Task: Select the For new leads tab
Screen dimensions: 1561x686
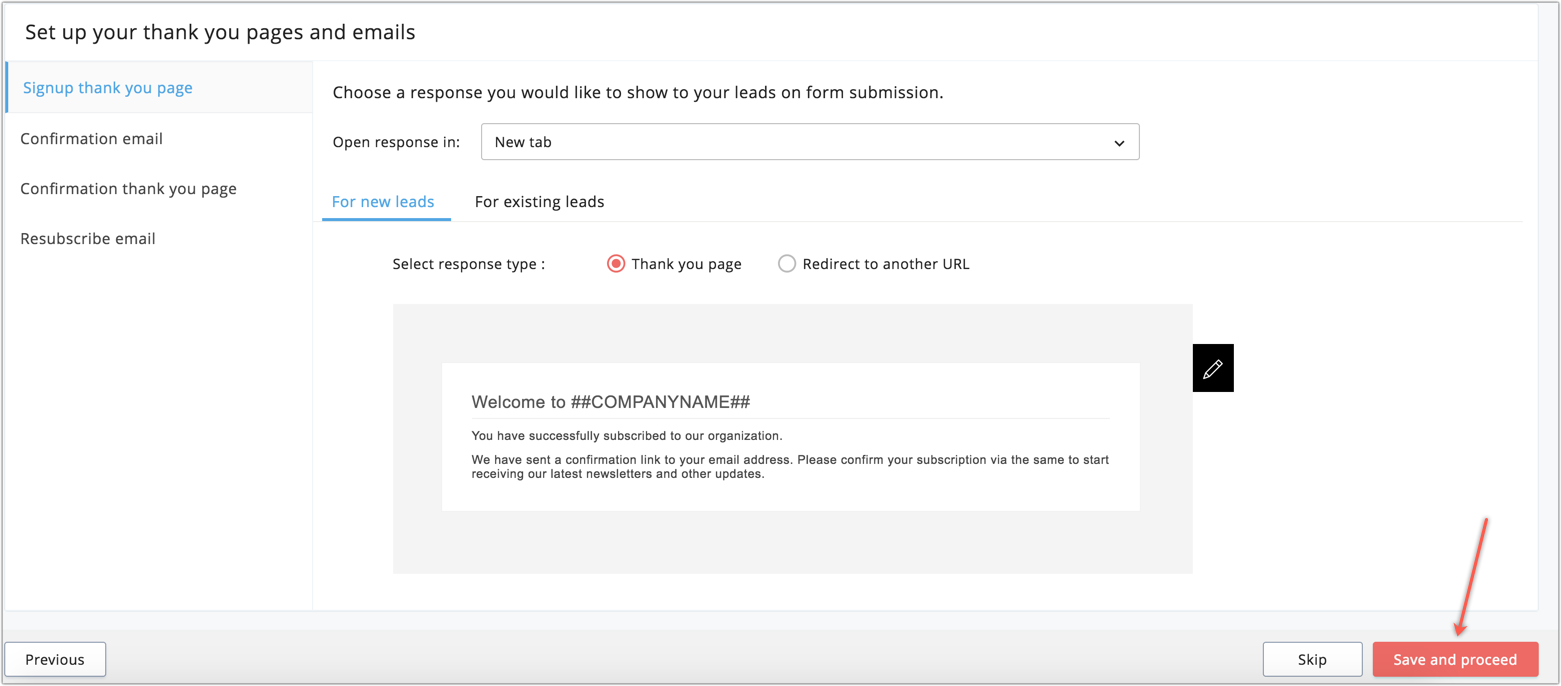Action: 383,202
